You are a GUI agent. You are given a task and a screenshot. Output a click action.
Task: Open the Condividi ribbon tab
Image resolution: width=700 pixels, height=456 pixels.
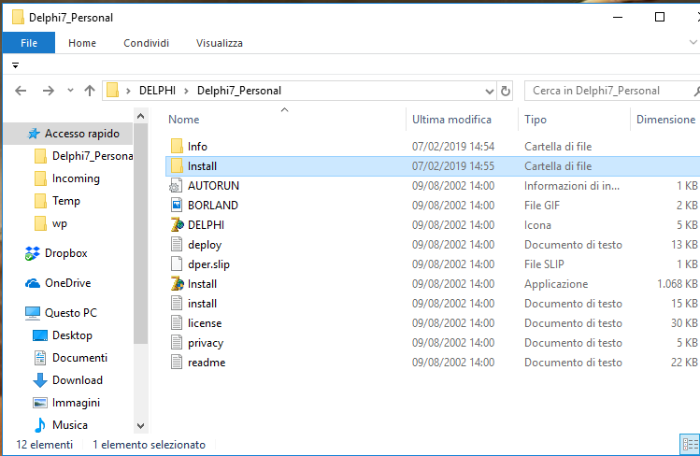[146, 43]
